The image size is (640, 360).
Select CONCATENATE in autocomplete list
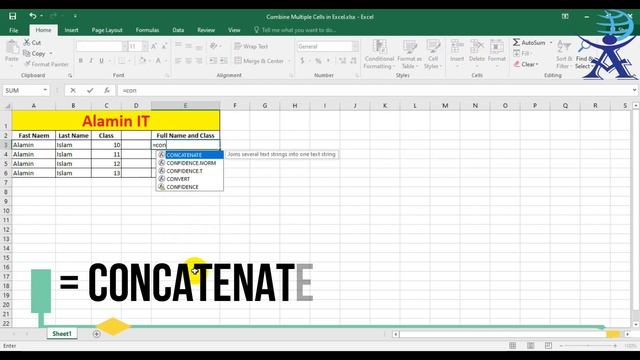[190, 155]
